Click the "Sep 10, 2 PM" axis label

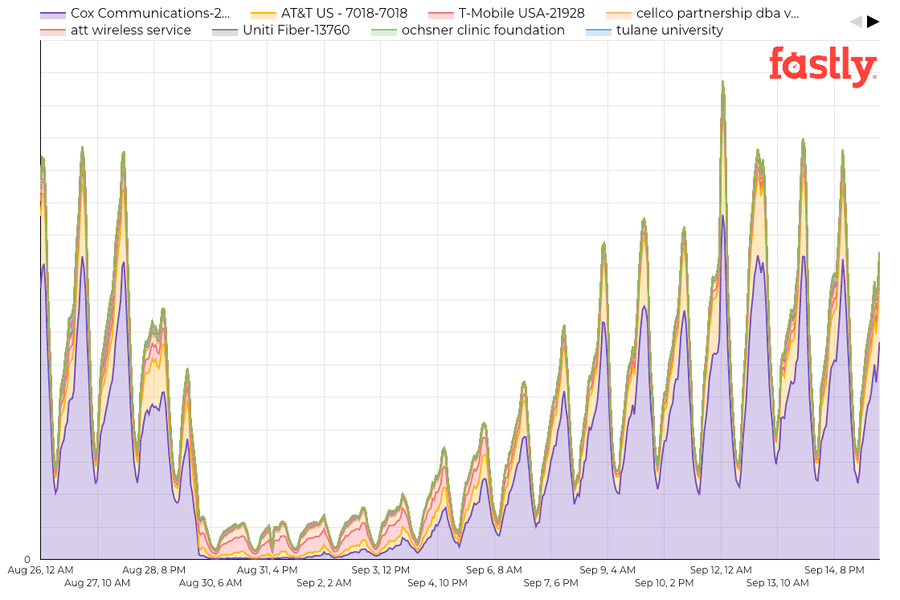click(x=664, y=583)
